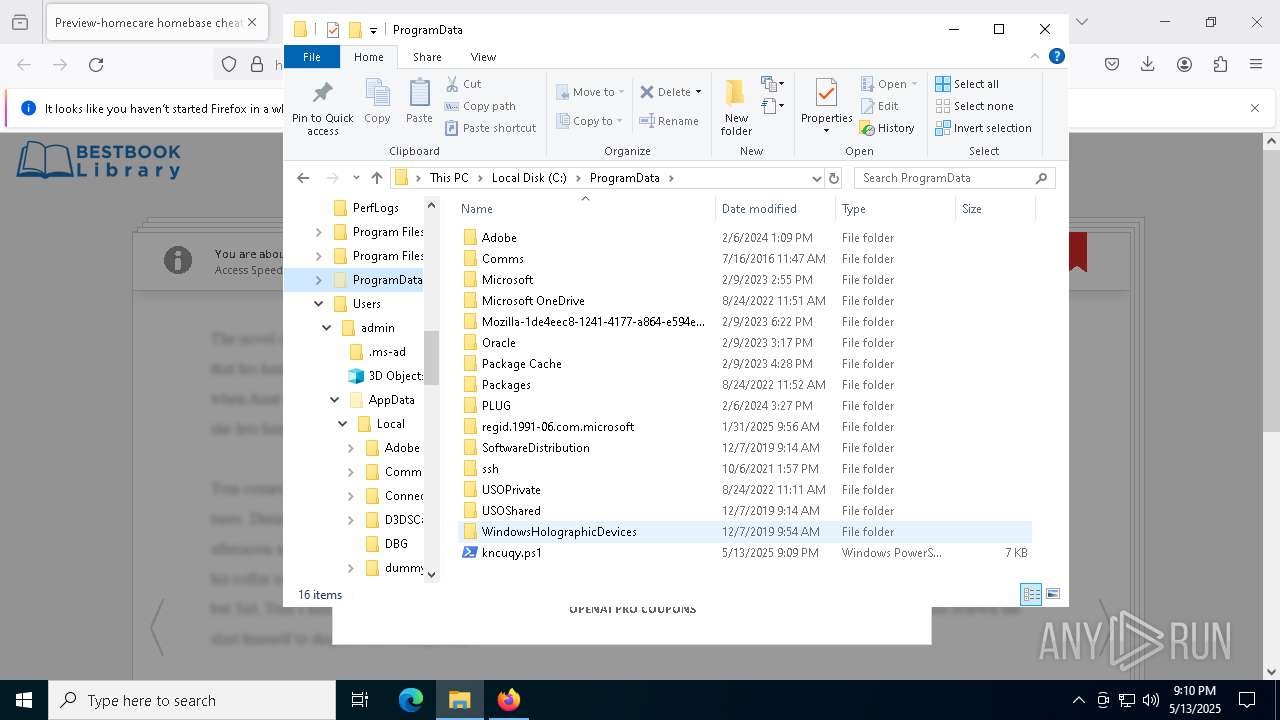1280x720 pixels.
Task: Open the Move to dropdown
Action: pyautogui.click(x=590, y=92)
